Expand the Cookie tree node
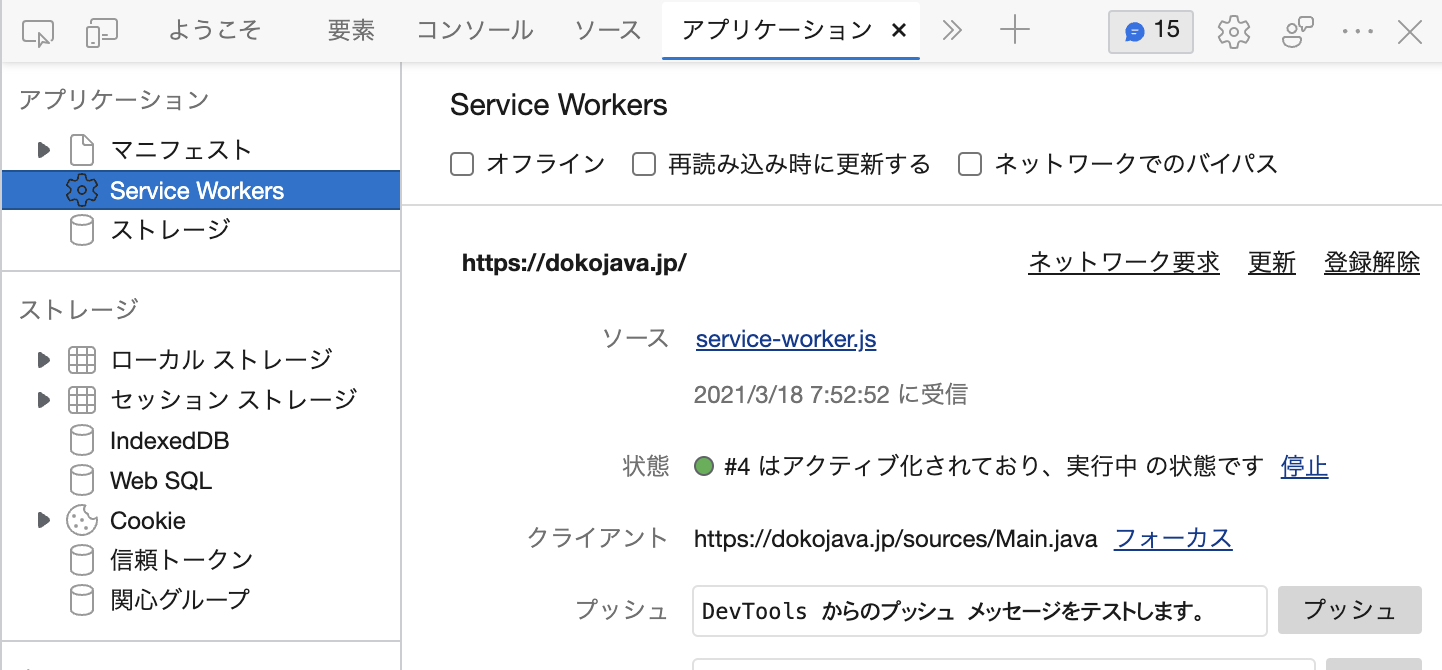The height and width of the screenshot is (670, 1442). [43, 520]
